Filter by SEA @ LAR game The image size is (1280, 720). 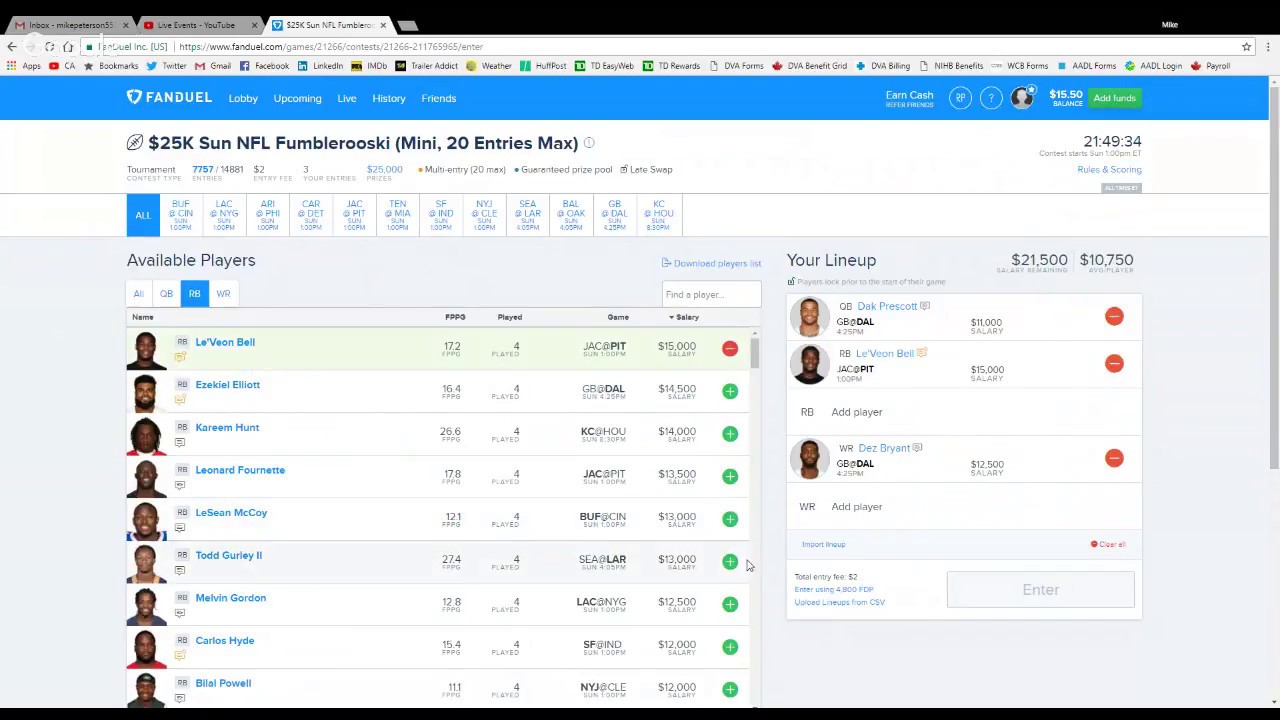pos(527,215)
